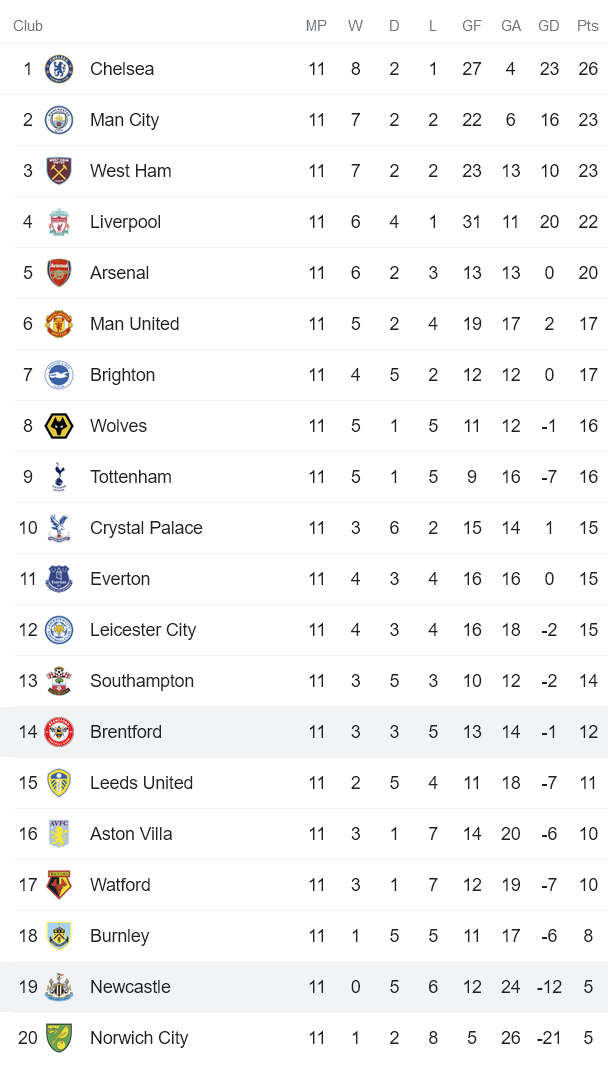Image resolution: width=608 pixels, height=1075 pixels.
Task: Select the Leicester City team name
Action: tap(143, 630)
